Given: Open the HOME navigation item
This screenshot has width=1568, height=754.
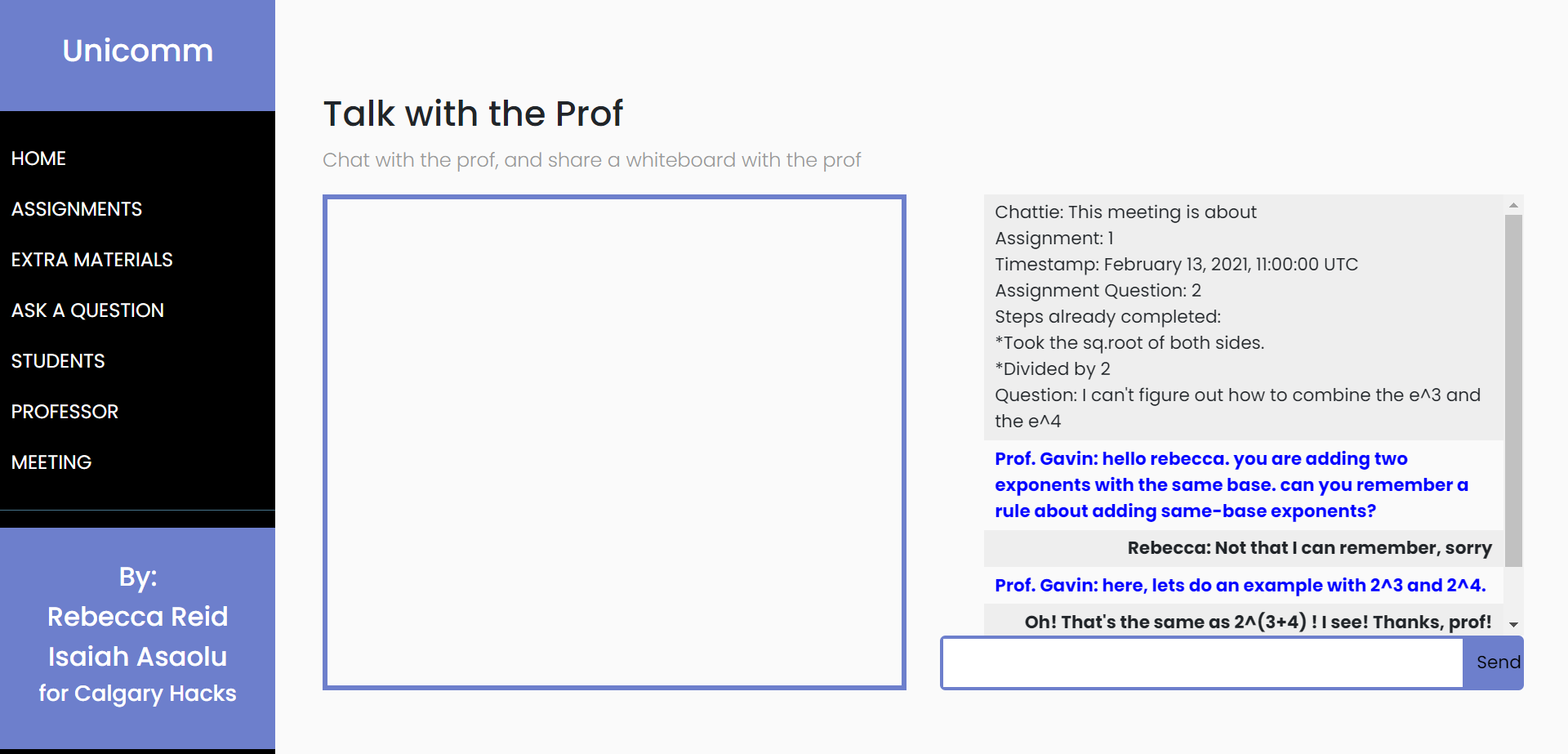Looking at the screenshot, I should pos(38,158).
